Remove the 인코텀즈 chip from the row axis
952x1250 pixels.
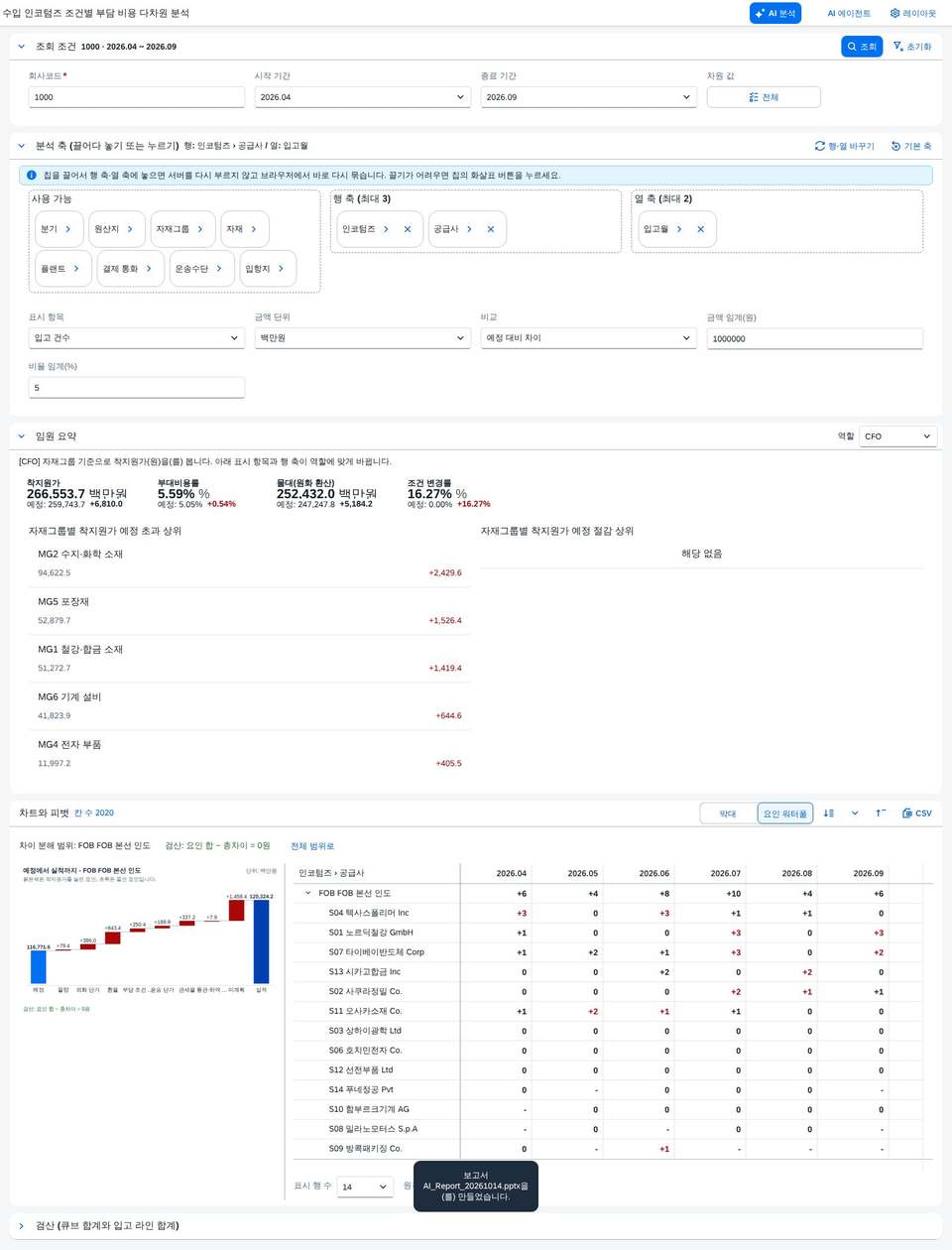coord(408,229)
